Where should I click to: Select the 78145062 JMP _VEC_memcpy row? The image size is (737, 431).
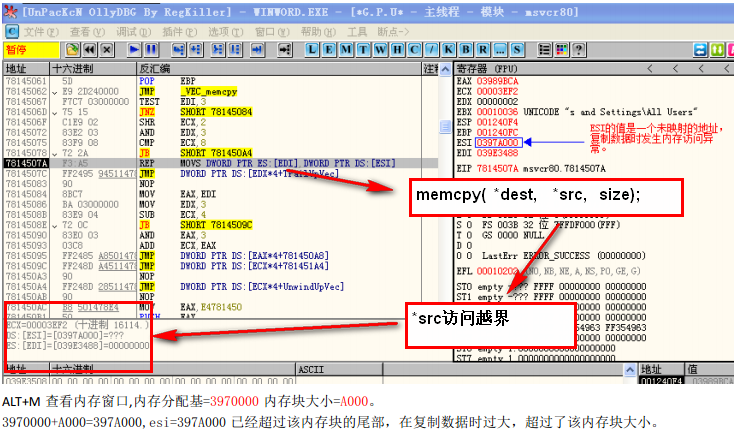pyautogui.click(x=221, y=91)
